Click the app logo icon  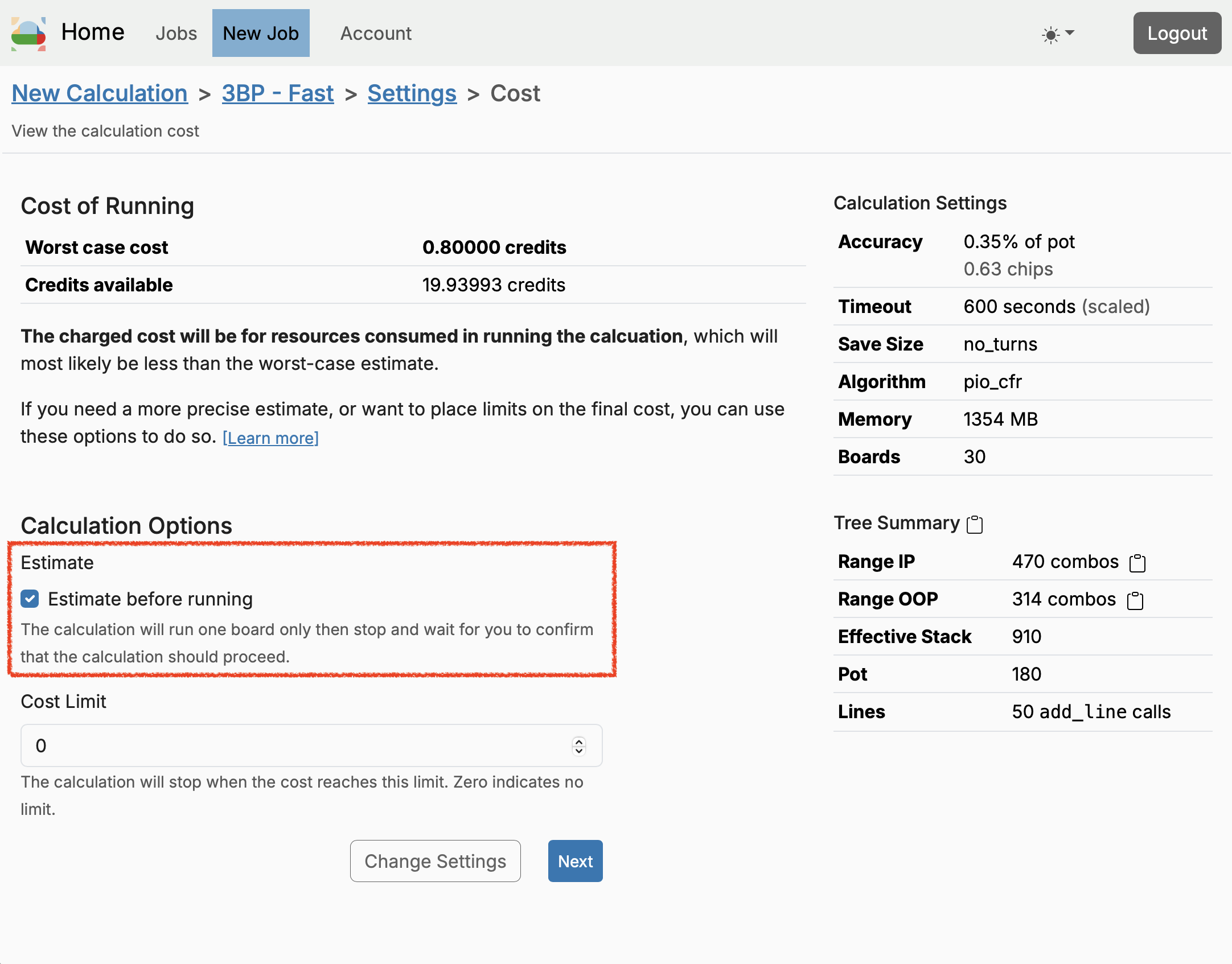(28, 33)
